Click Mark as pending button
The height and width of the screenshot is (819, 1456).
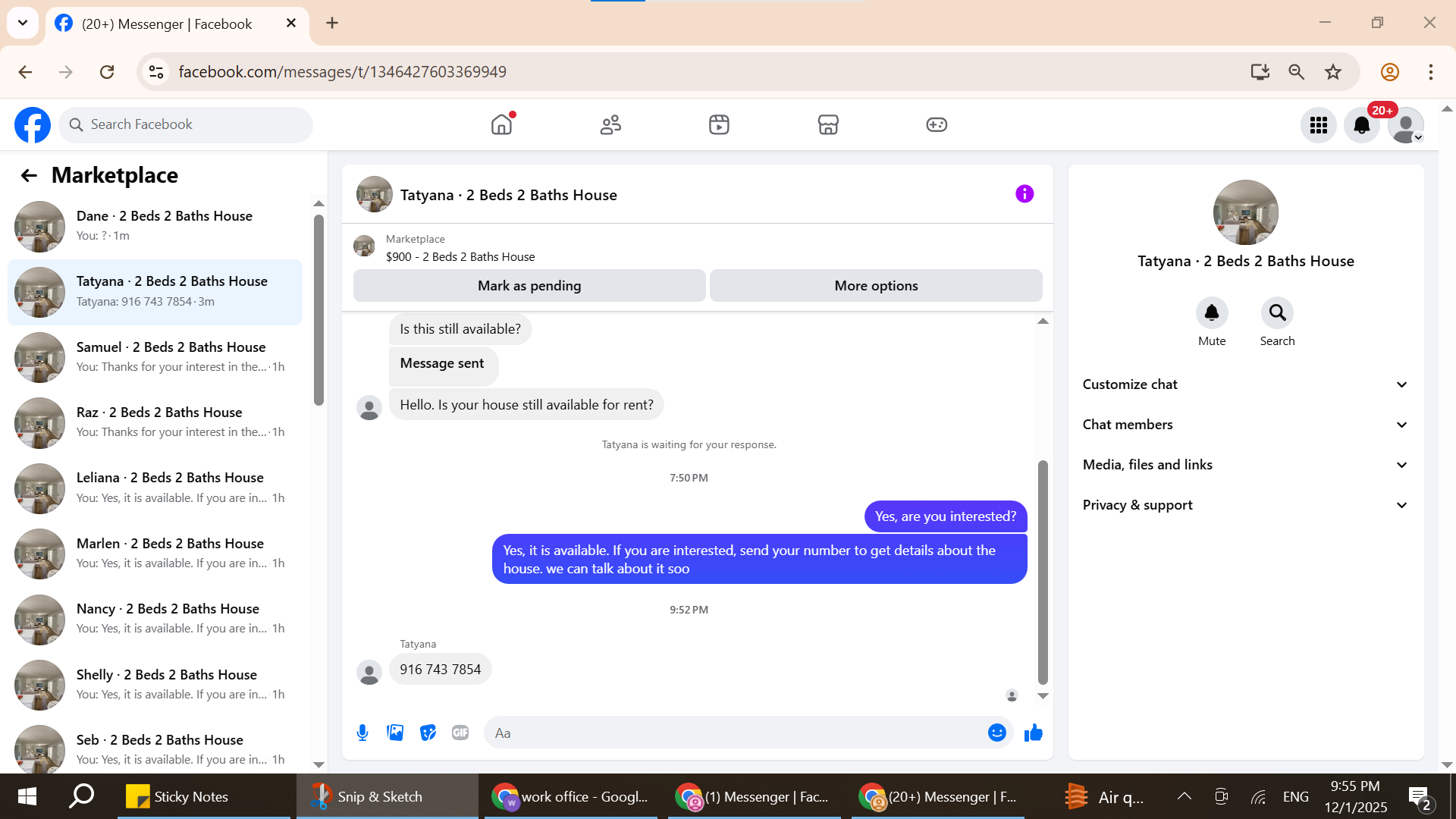point(529,286)
